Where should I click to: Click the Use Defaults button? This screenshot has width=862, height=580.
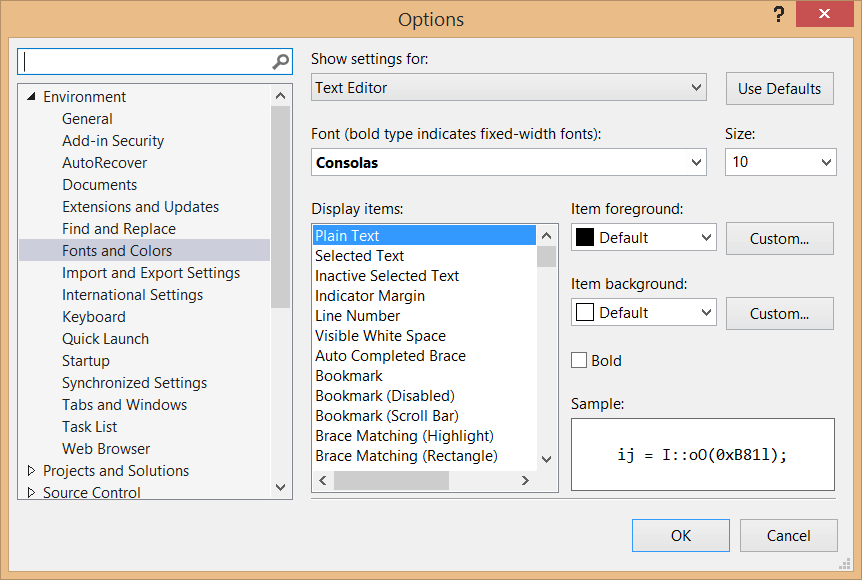780,89
